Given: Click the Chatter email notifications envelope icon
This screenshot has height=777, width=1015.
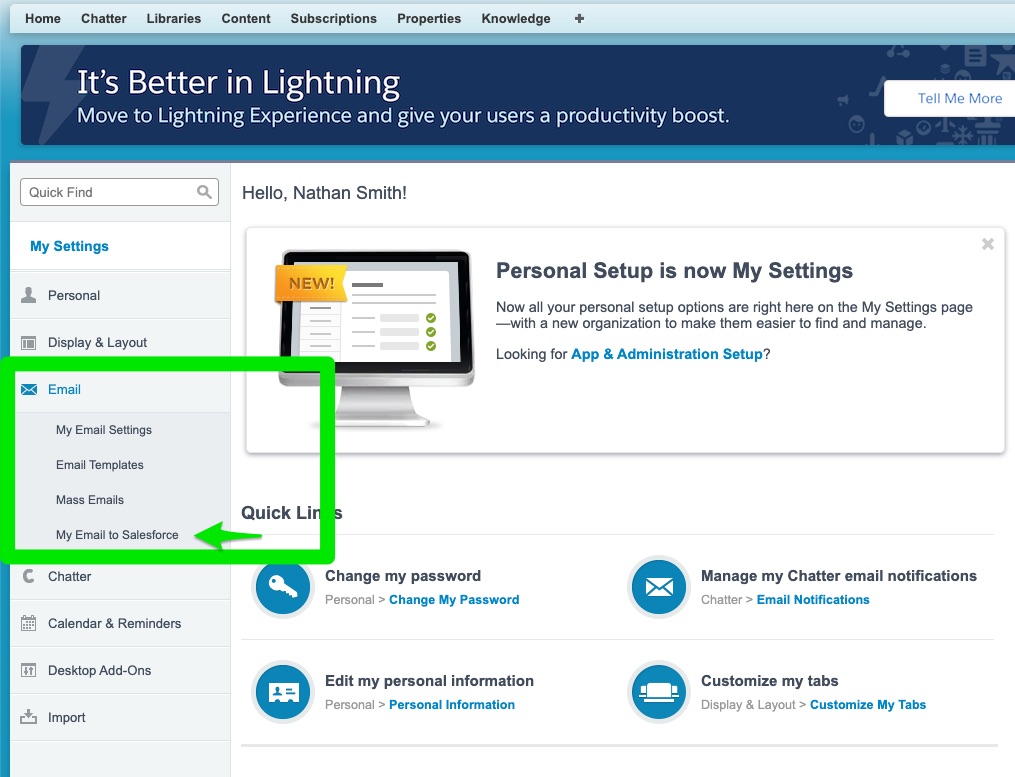Looking at the screenshot, I should (x=659, y=587).
